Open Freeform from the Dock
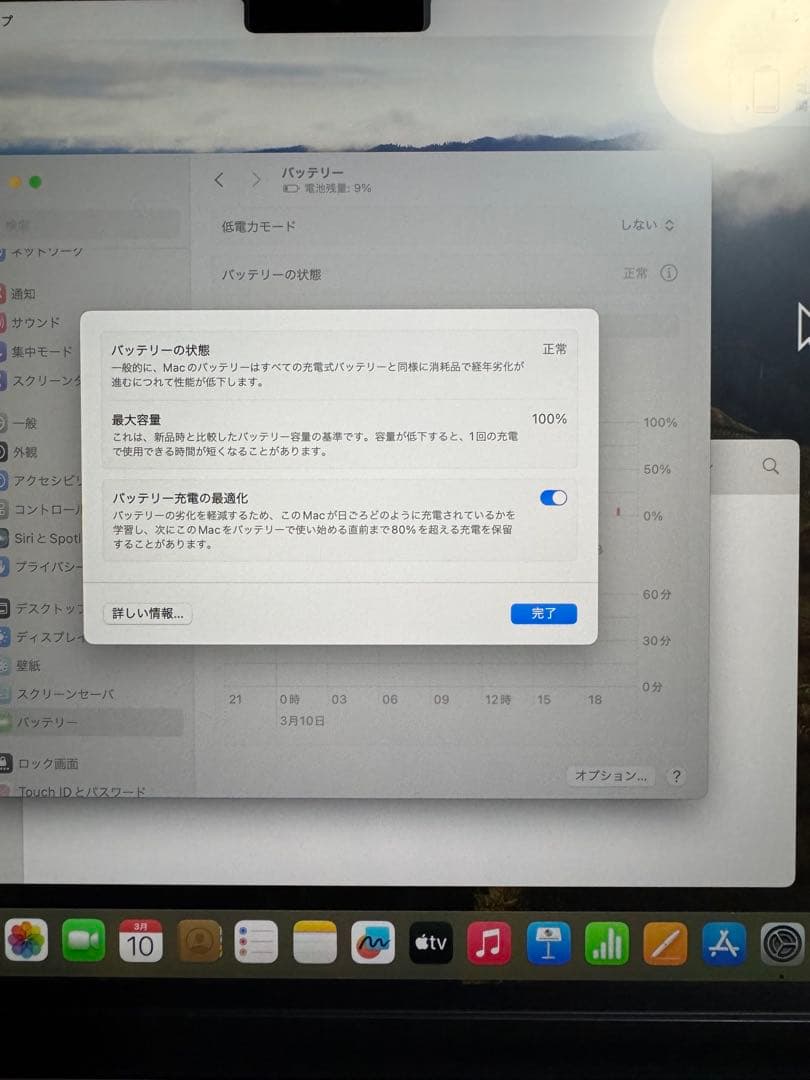Image resolution: width=810 pixels, height=1080 pixels. 370,941
